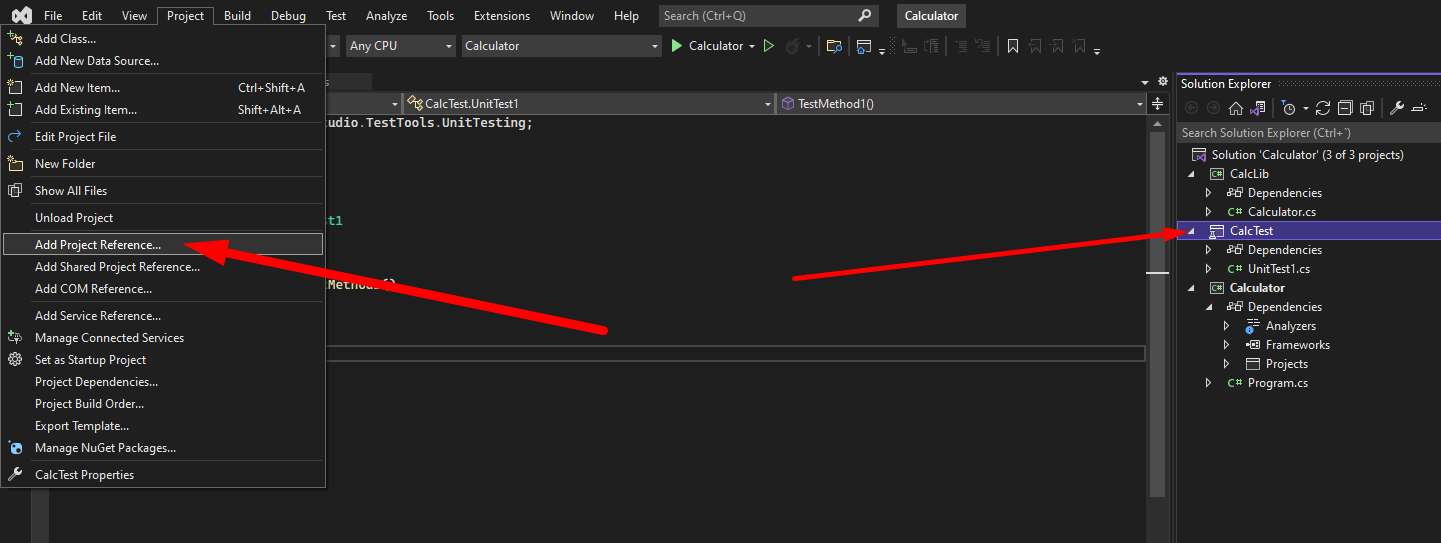Choose Manage NuGet Packages entry
The height and width of the screenshot is (543, 1441).
(x=105, y=448)
